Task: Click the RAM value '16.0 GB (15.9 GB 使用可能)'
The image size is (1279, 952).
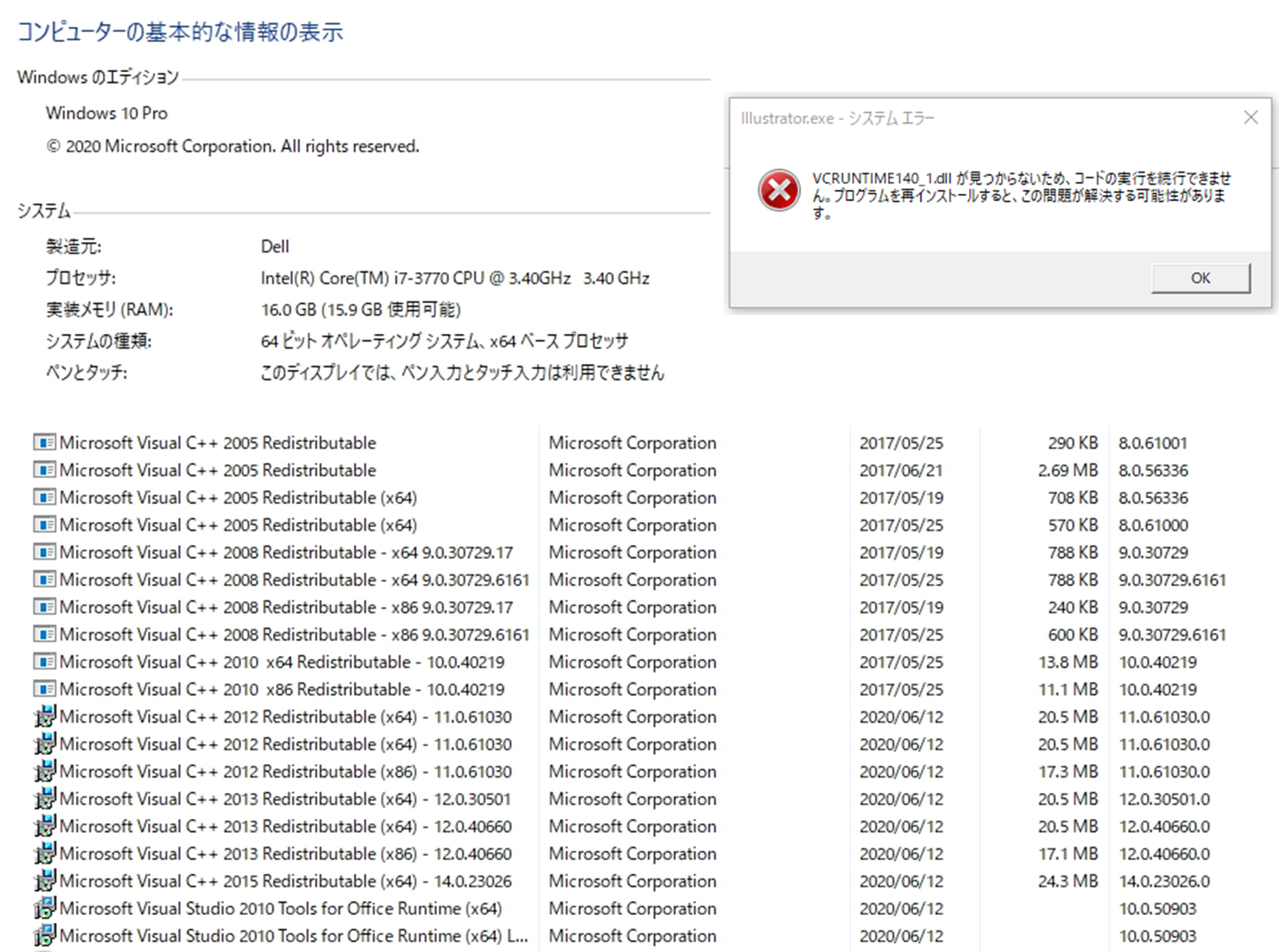Action: [361, 310]
